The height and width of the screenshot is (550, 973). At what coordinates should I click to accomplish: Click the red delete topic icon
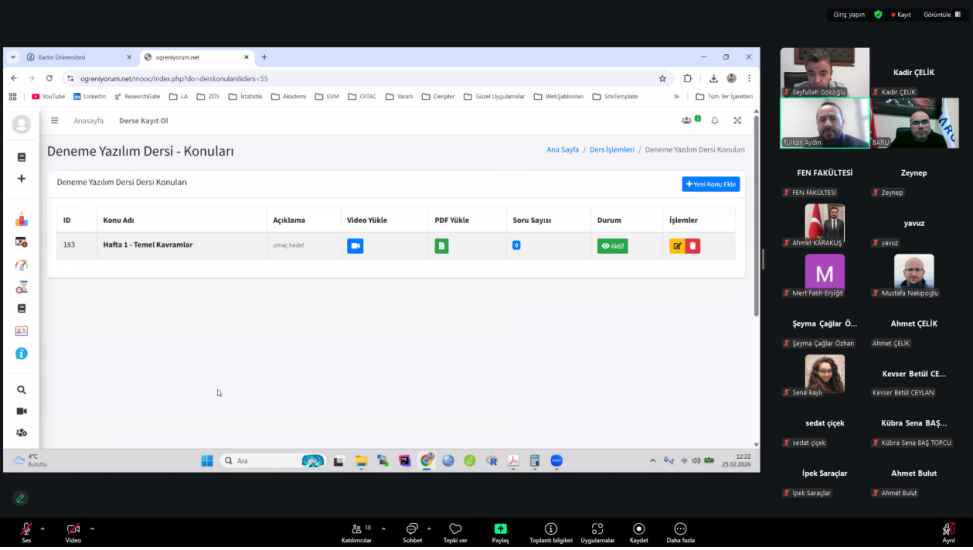[x=693, y=246]
